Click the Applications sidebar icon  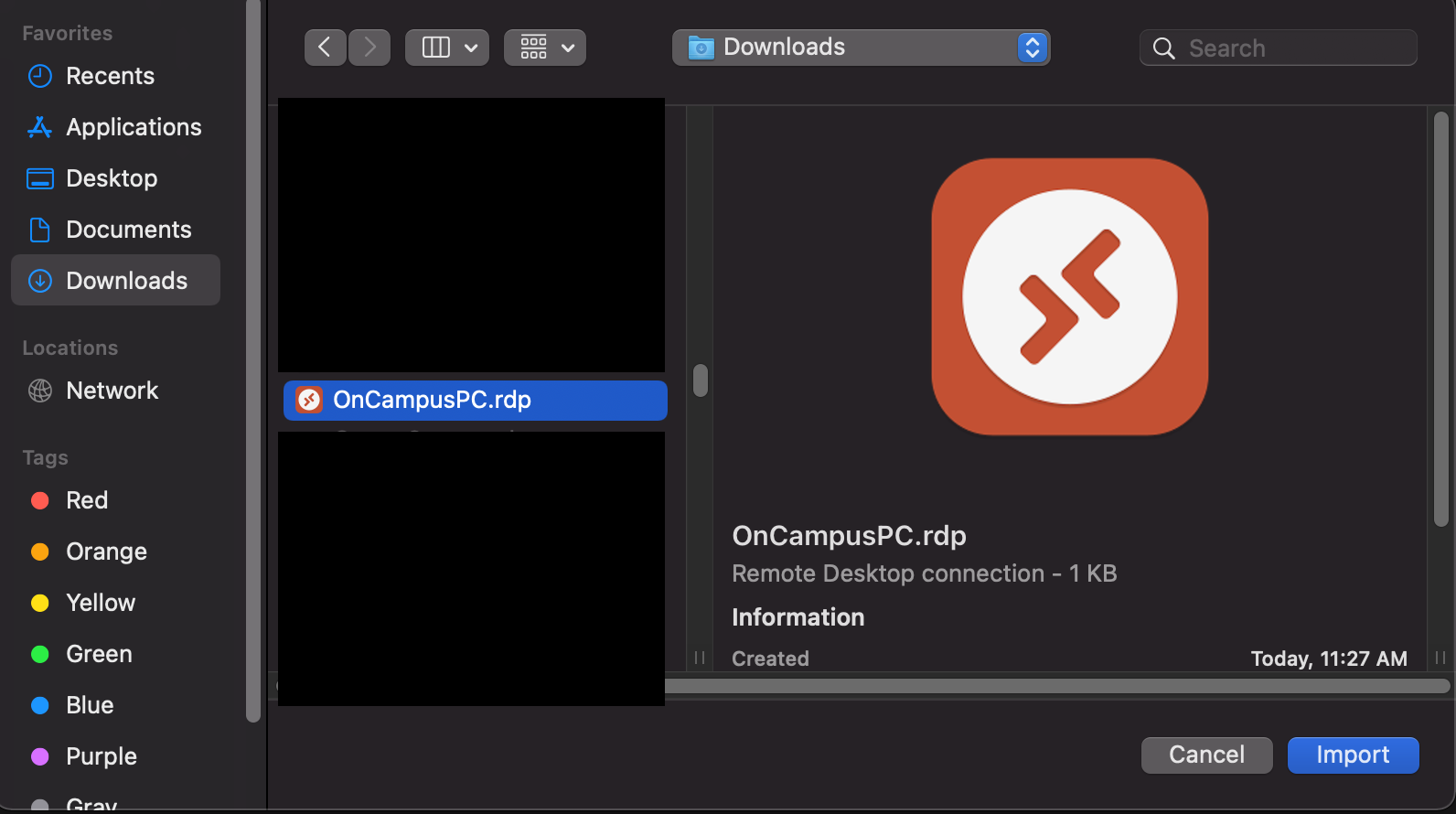click(40, 127)
